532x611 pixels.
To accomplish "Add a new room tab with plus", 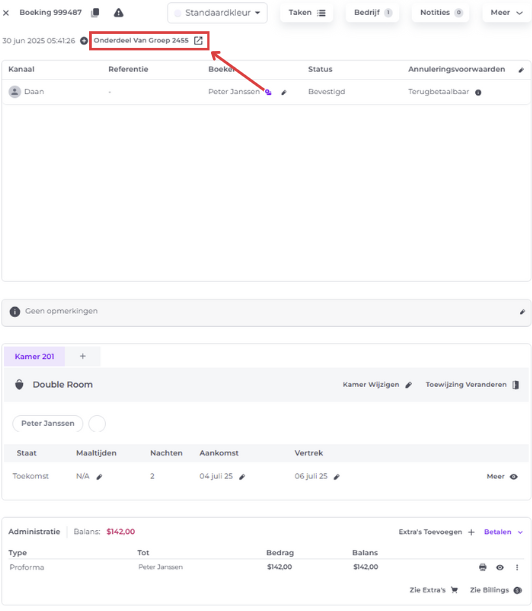I will (x=83, y=357).
